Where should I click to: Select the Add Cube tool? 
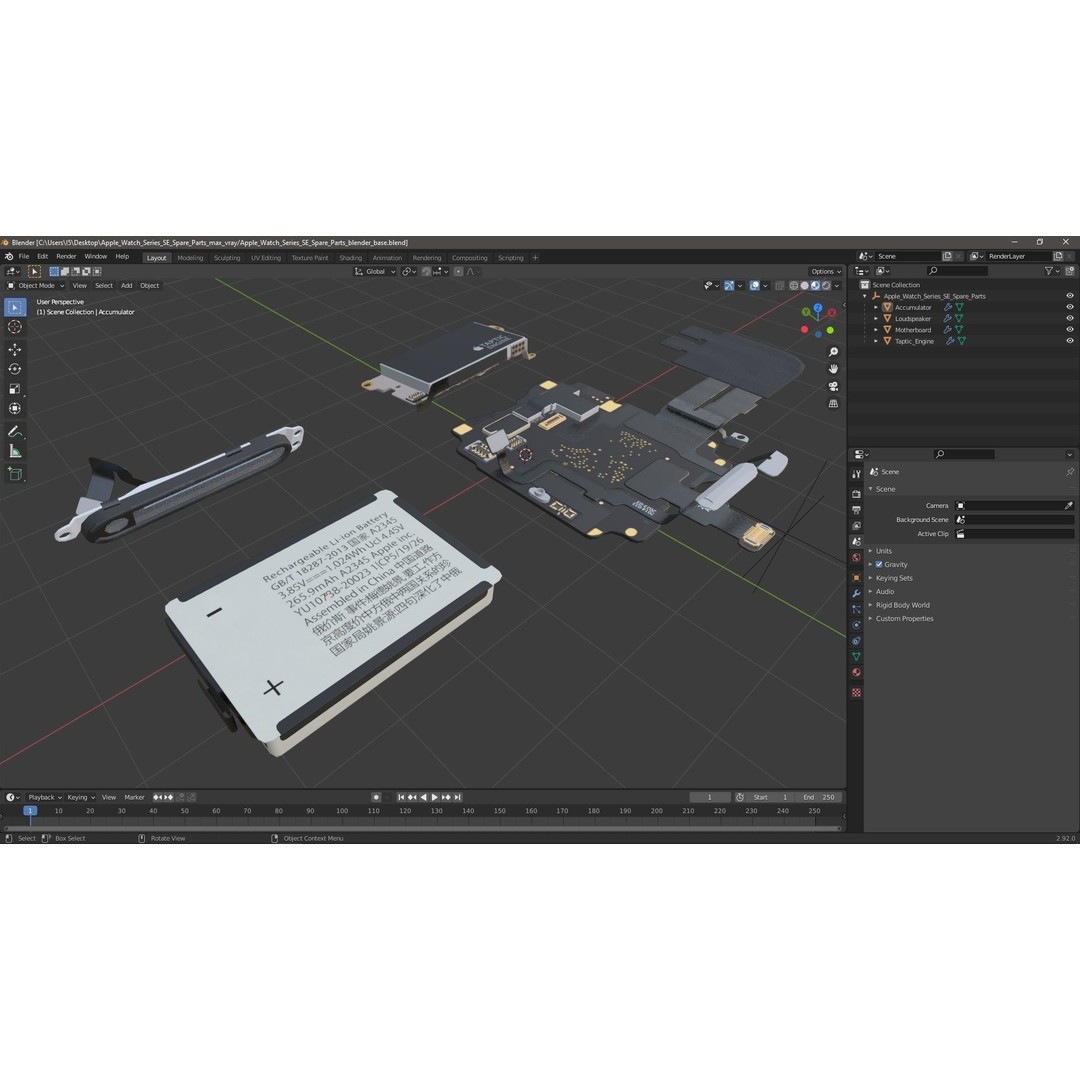(x=15, y=474)
